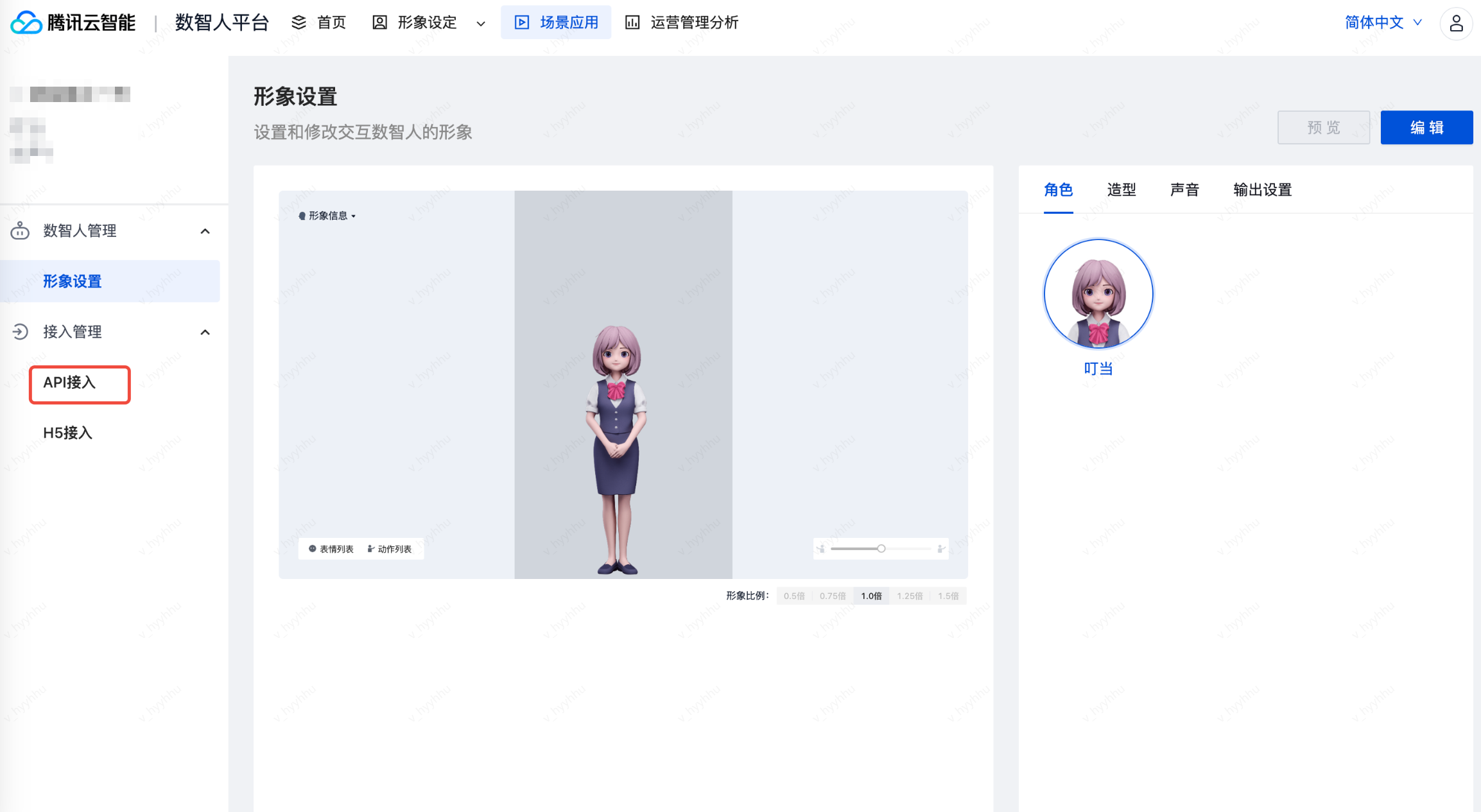Click the zoom-in figure icon by slider
The width and height of the screenshot is (1481, 812).
click(x=940, y=549)
